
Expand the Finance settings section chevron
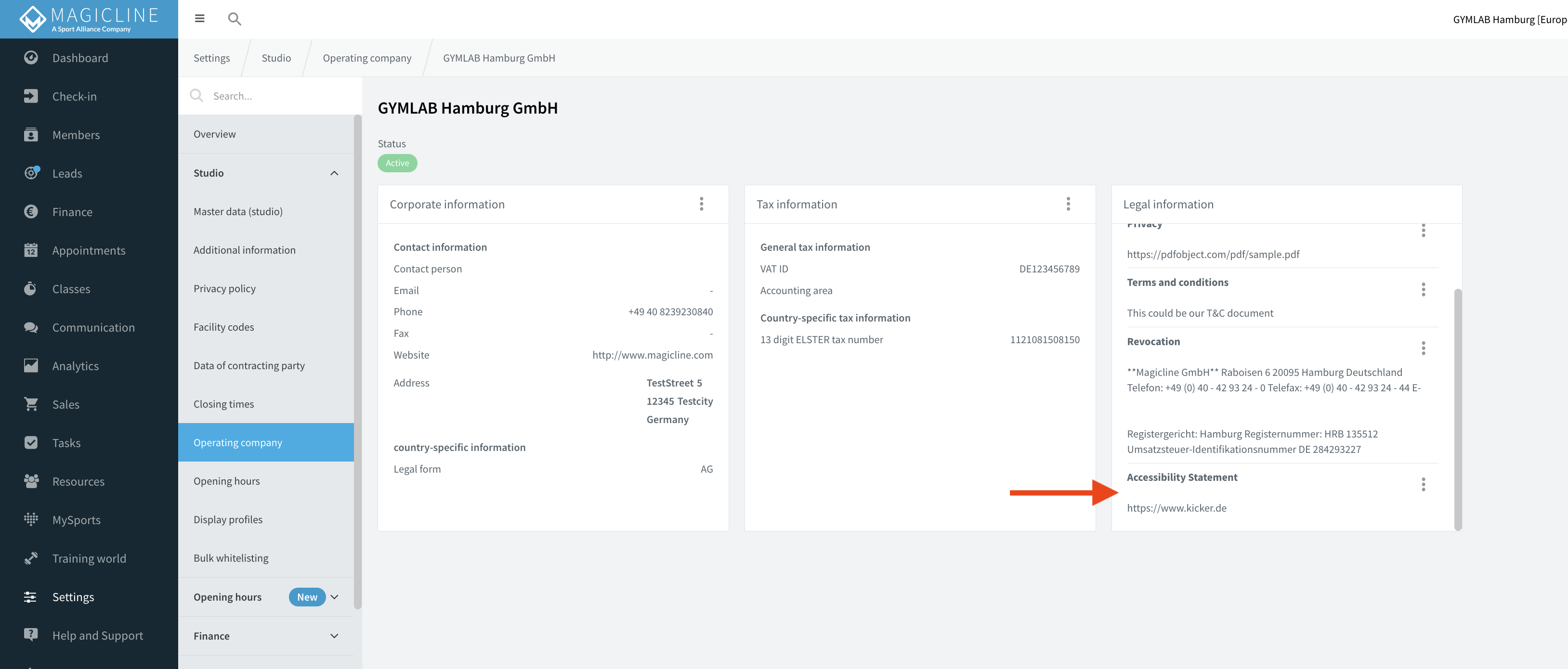point(334,636)
